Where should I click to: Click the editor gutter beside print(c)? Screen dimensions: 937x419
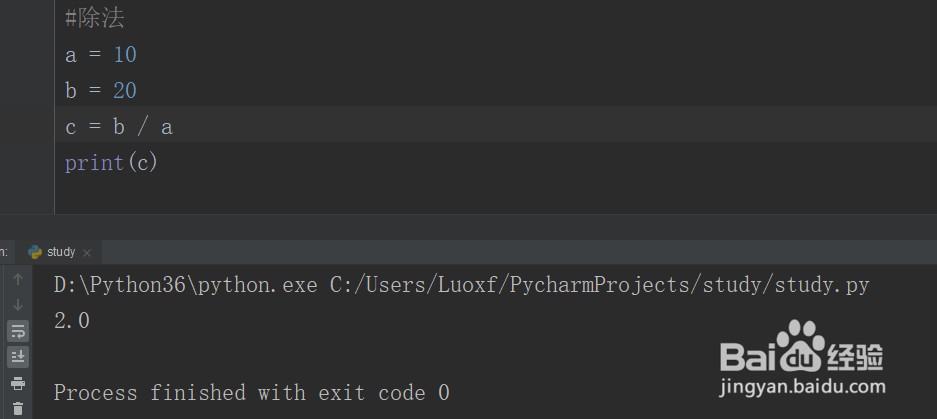coord(27,163)
